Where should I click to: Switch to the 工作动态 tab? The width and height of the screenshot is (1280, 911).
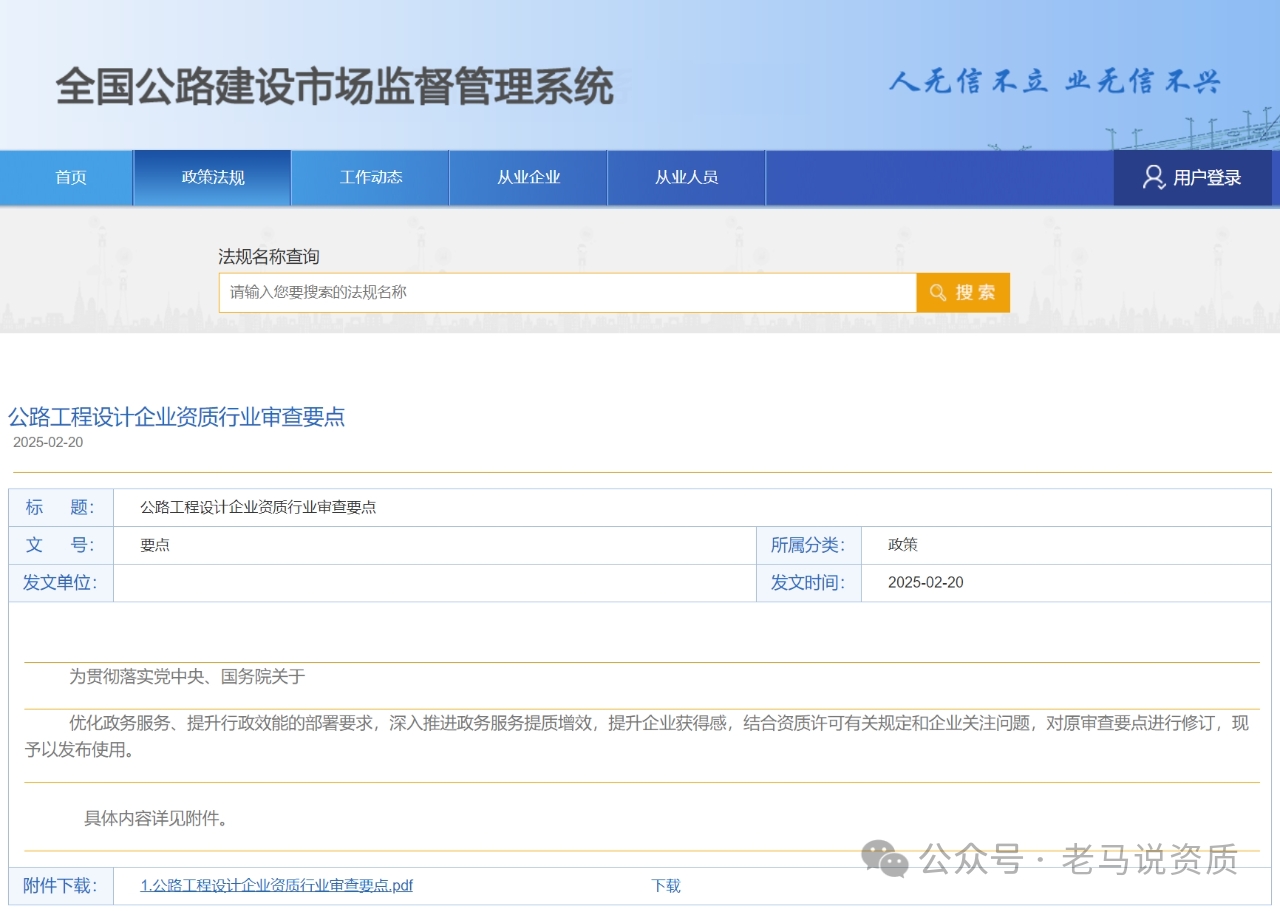coord(371,178)
